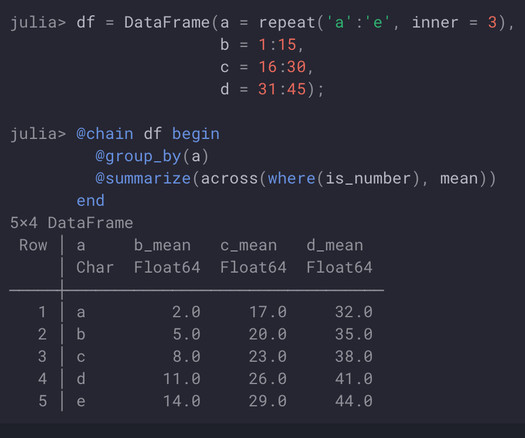
Task: Click the Row header label
Action: point(33,245)
